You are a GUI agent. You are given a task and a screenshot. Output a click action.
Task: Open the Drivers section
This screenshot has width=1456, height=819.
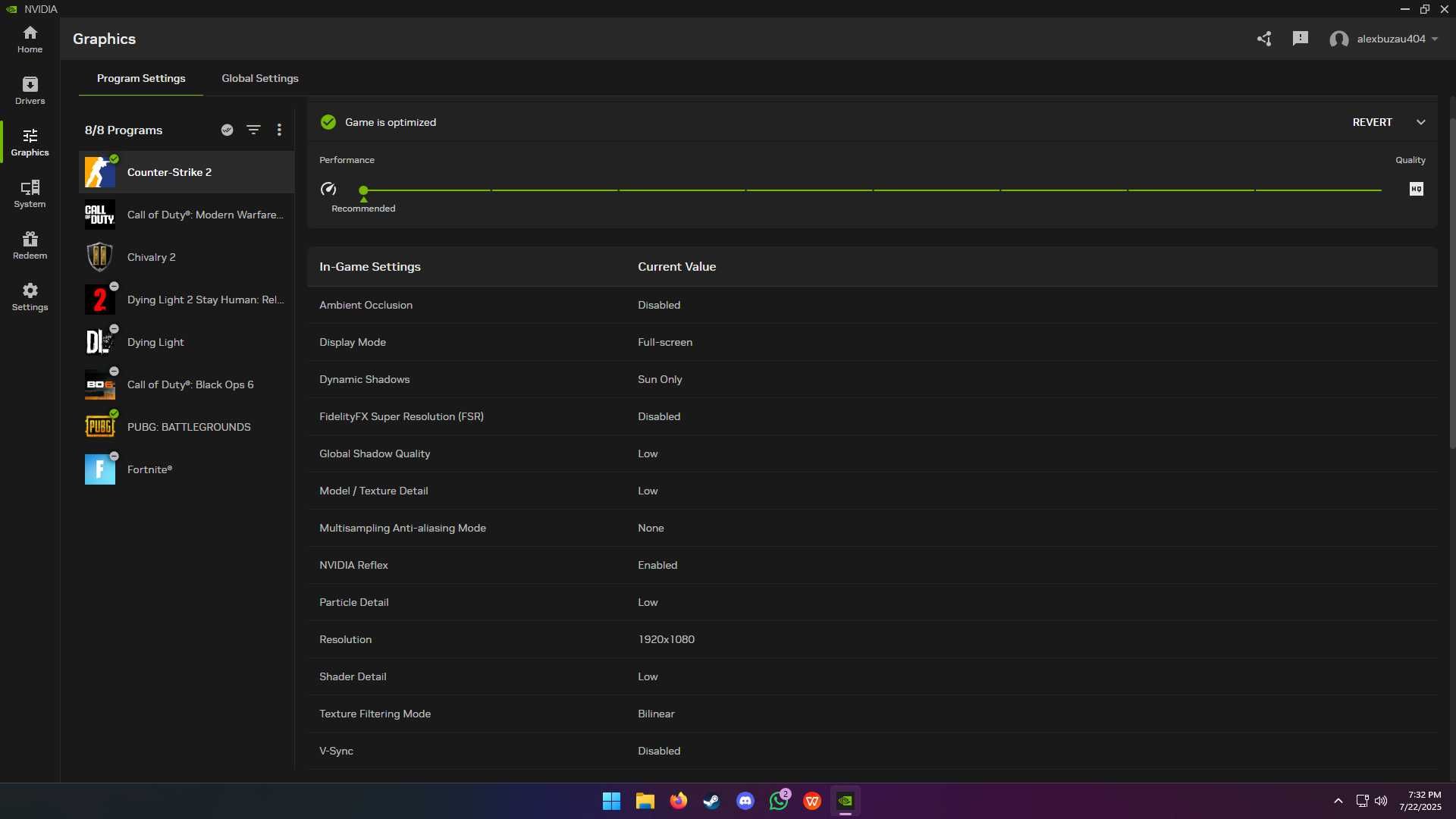[x=30, y=91]
